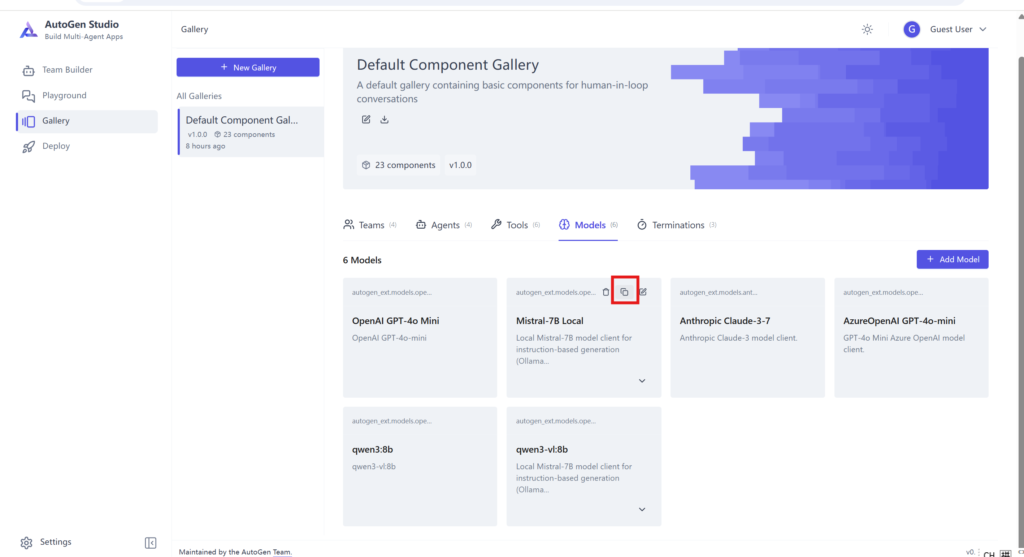1024x557 pixels.
Task: Delete the Mistral-7B Local model
Action: click(x=606, y=292)
